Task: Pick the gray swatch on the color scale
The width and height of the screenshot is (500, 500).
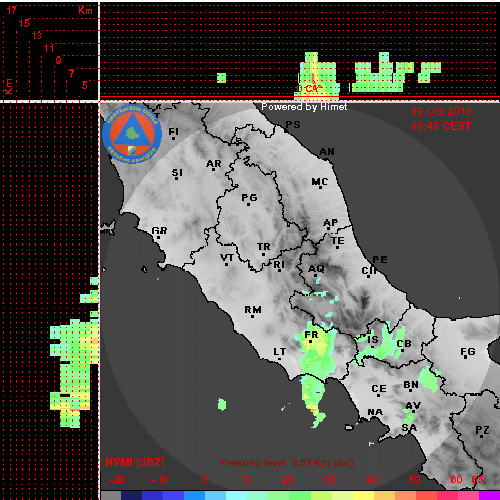Action: (x=111, y=495)
